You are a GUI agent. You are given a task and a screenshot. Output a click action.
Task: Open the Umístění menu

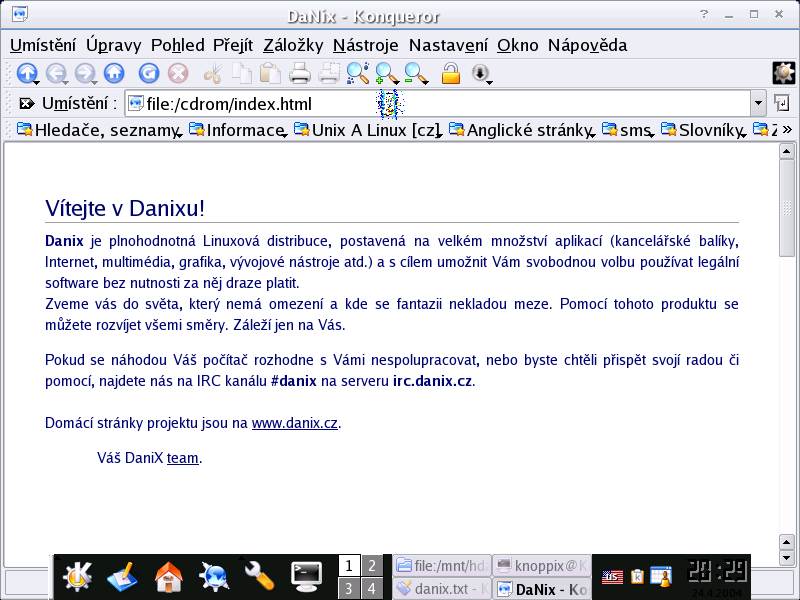coord(43,45)
